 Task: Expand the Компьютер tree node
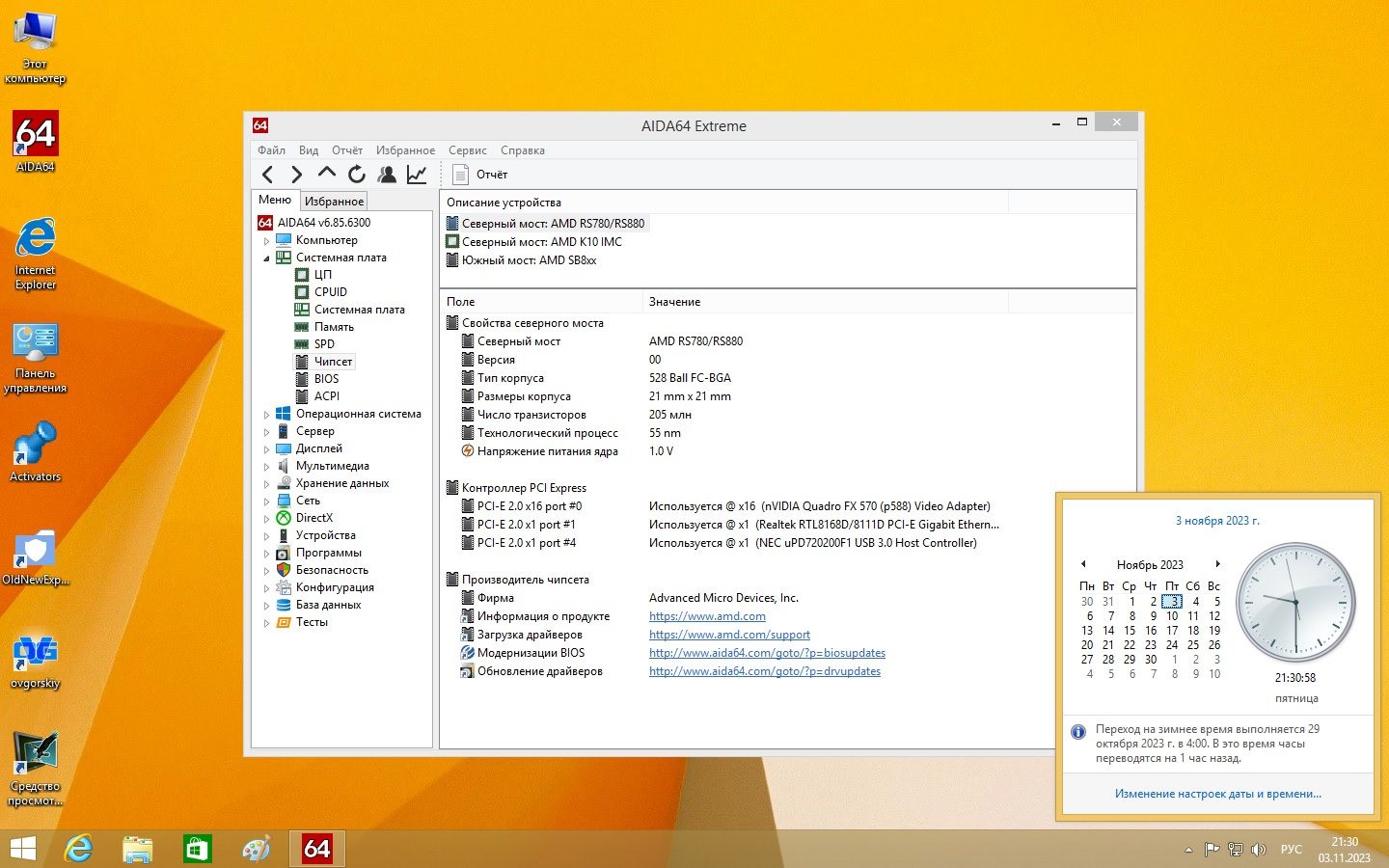coord(267,241)
